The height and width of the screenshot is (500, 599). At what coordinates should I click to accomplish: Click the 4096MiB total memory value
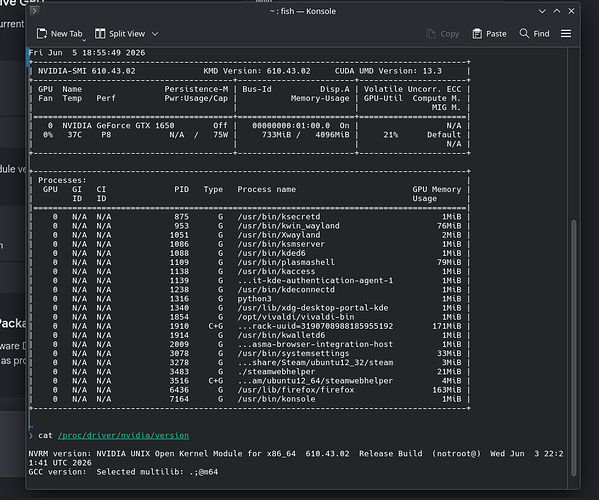332,135
